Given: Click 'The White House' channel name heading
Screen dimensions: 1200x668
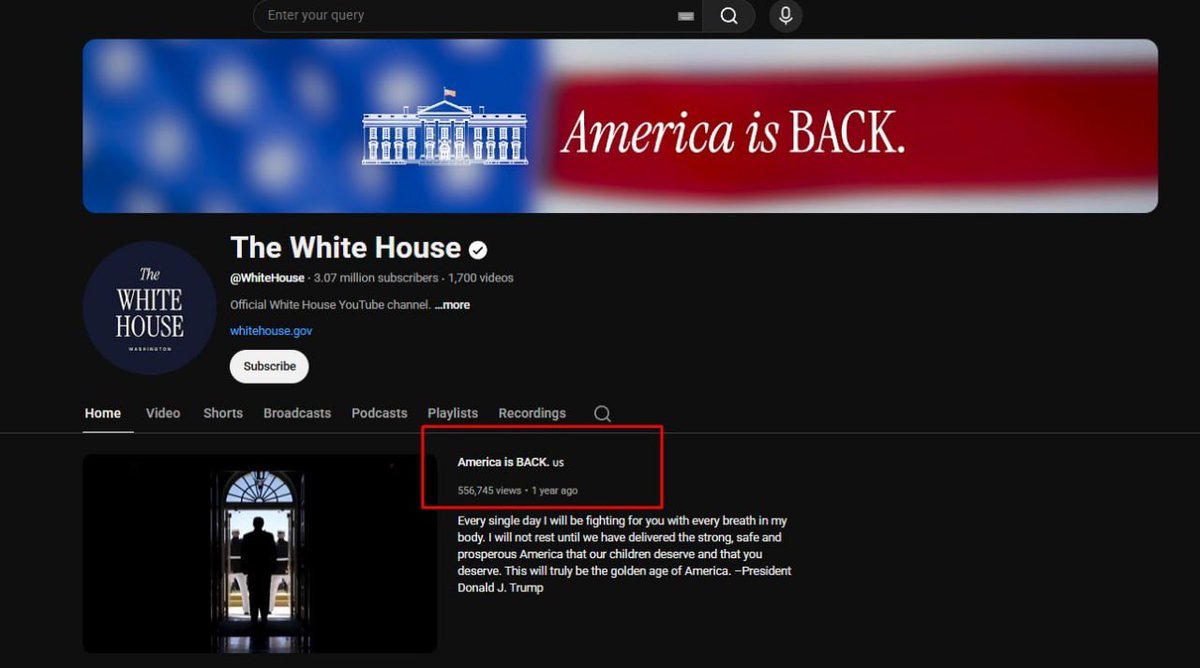Looking at the screenshot, I should click(346, 248).
